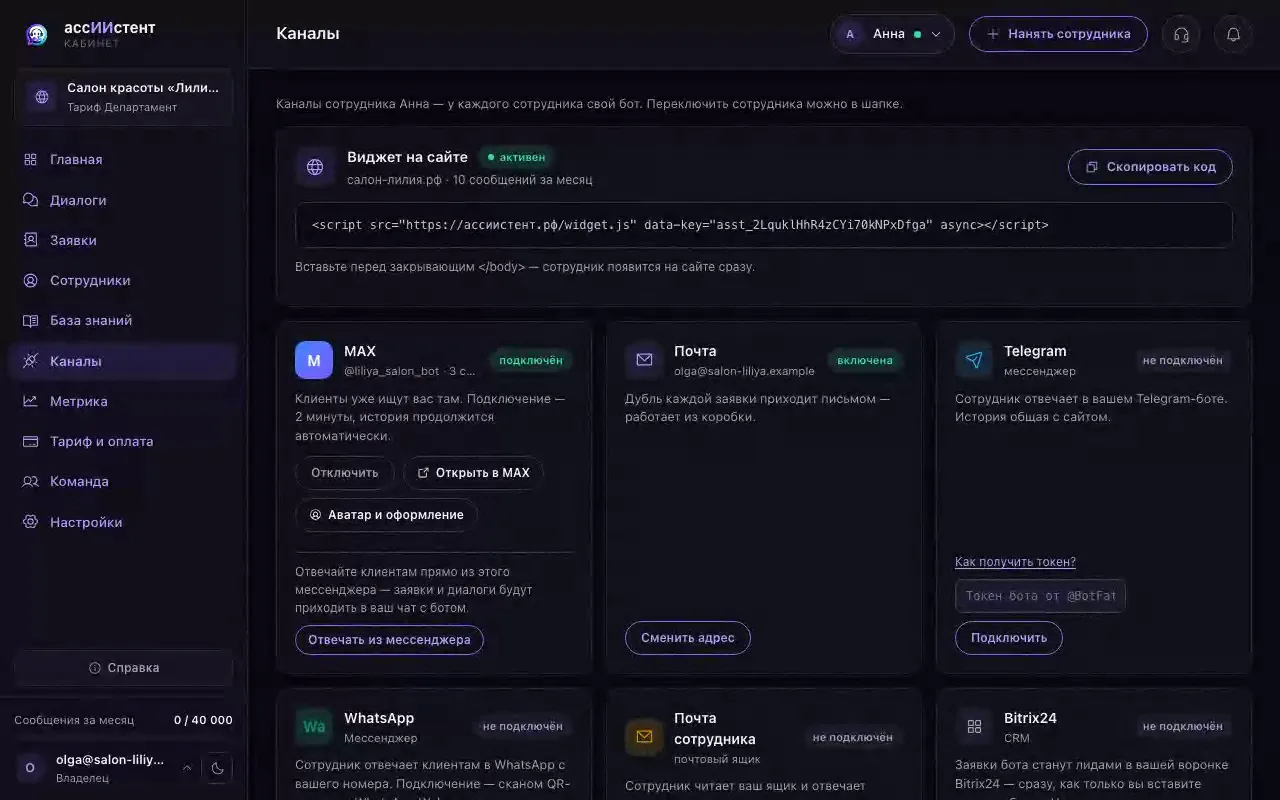The image size is (1280, 800).
Task: Click Открыть в MAX button
Action: pos(473,473)
